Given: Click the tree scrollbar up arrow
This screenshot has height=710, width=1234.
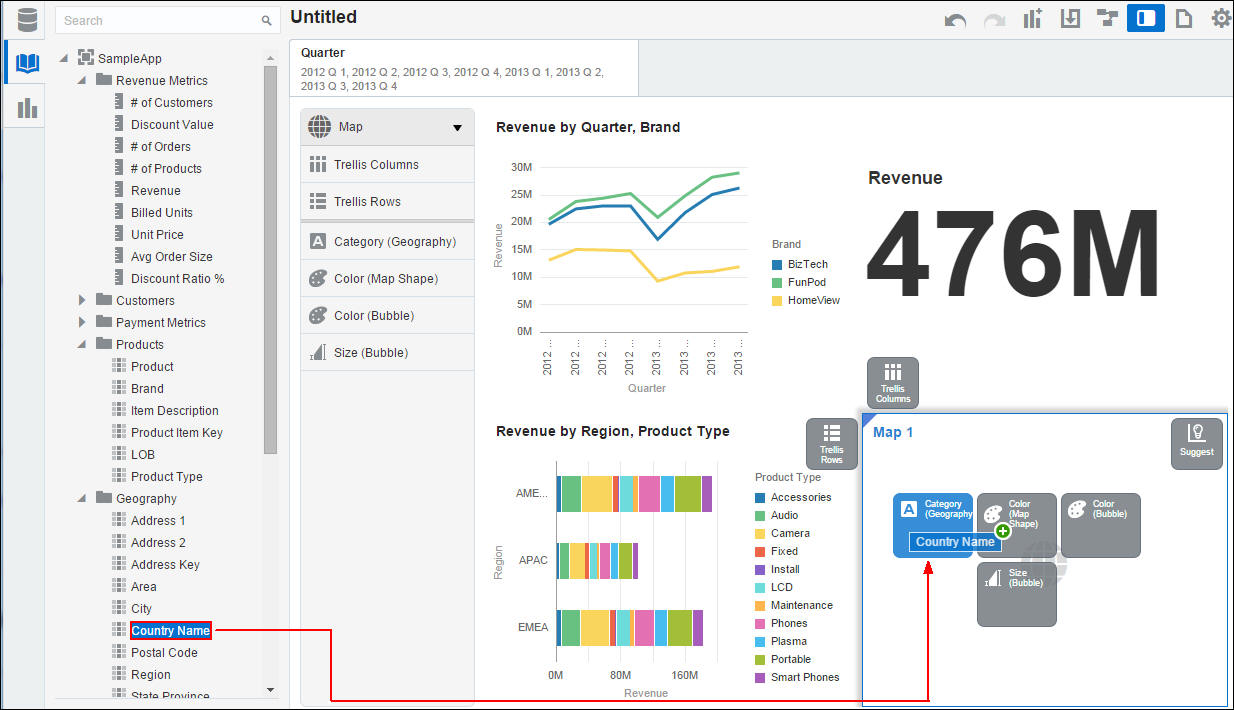Looking at the screenshot, I should (270, 58).
